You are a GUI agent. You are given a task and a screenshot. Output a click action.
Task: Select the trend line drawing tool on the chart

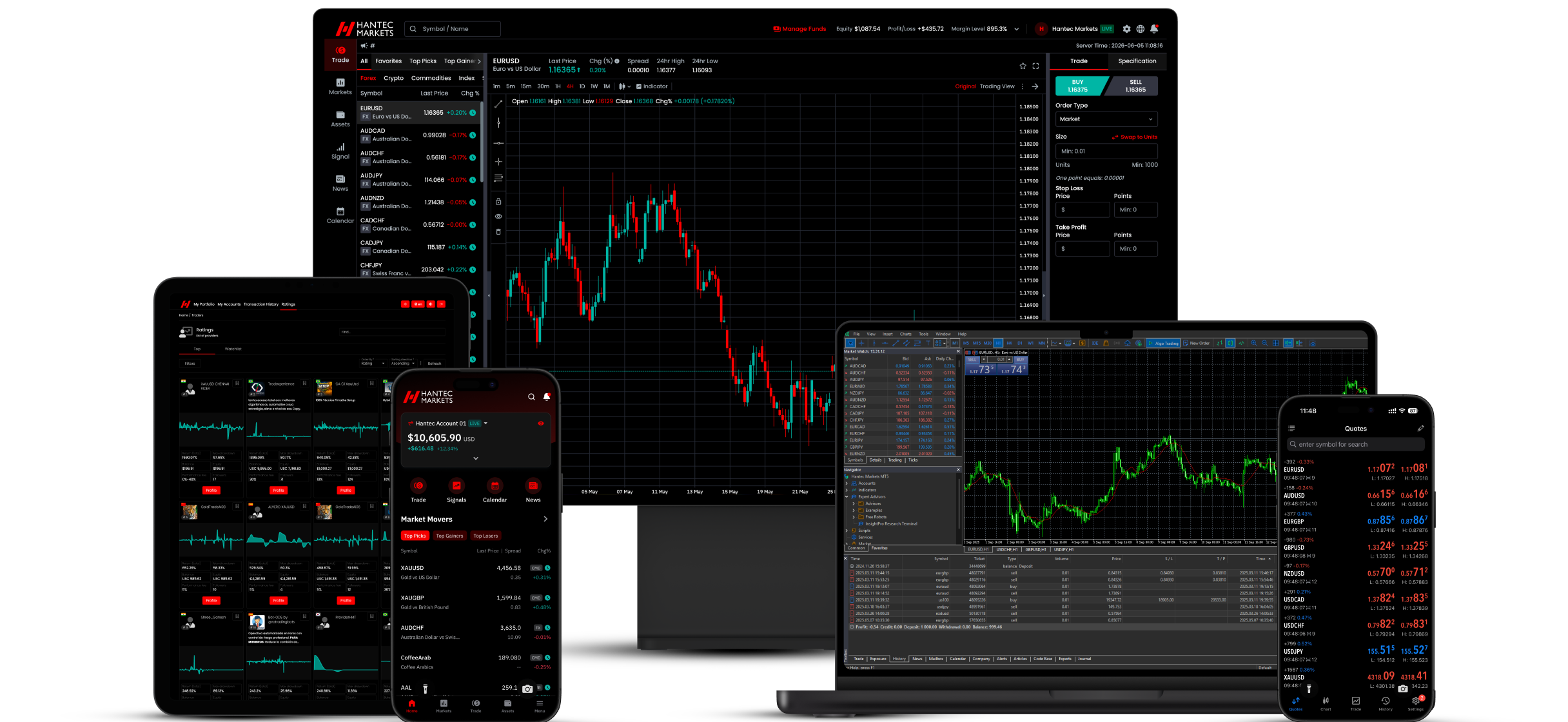click(498, 104)
